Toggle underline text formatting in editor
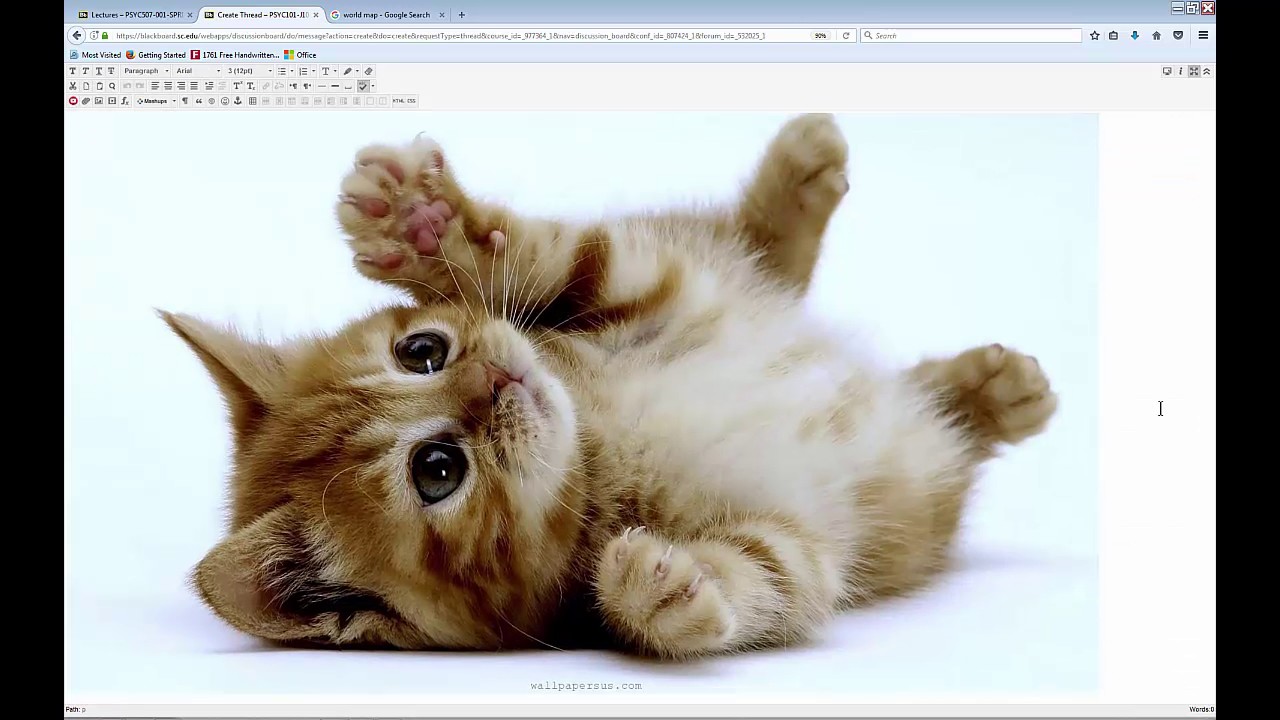This screenshot has height=720, width=1280. tap(98, 71)
